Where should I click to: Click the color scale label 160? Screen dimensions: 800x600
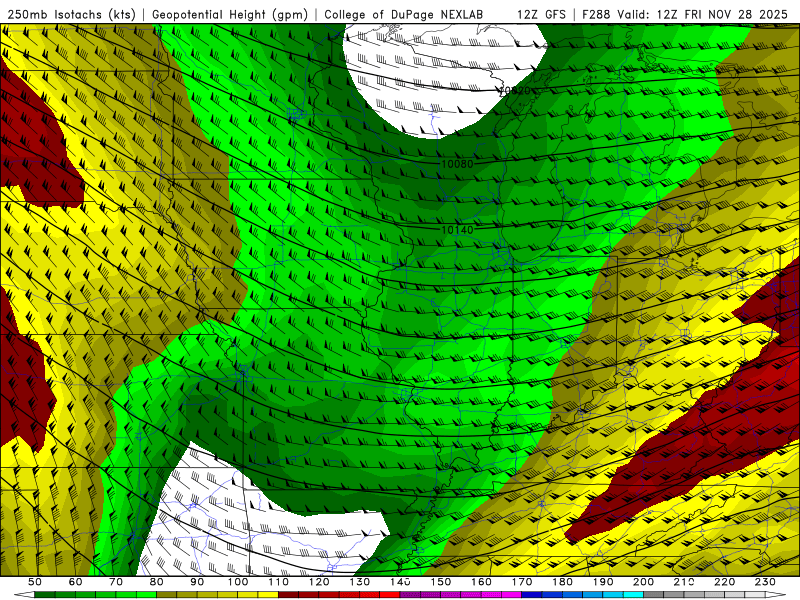click(x=482, y=582)
